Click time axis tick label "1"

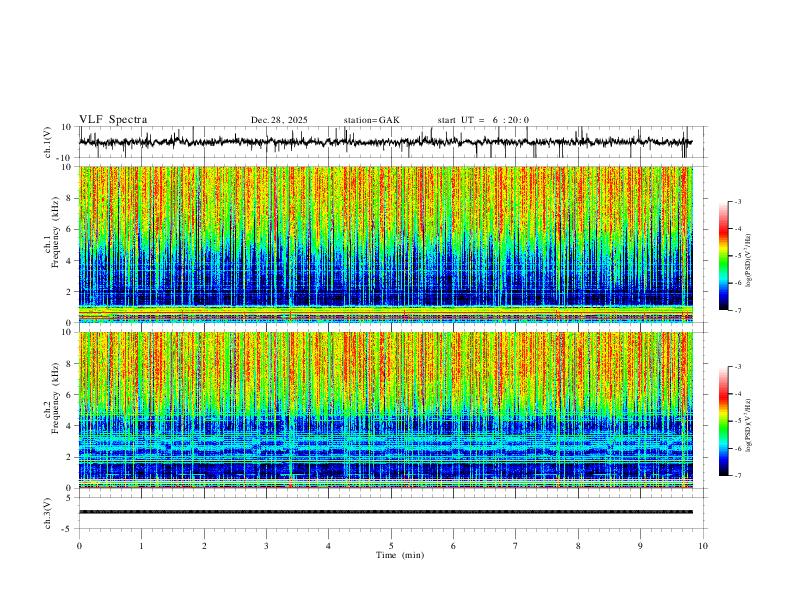(141, 546)
